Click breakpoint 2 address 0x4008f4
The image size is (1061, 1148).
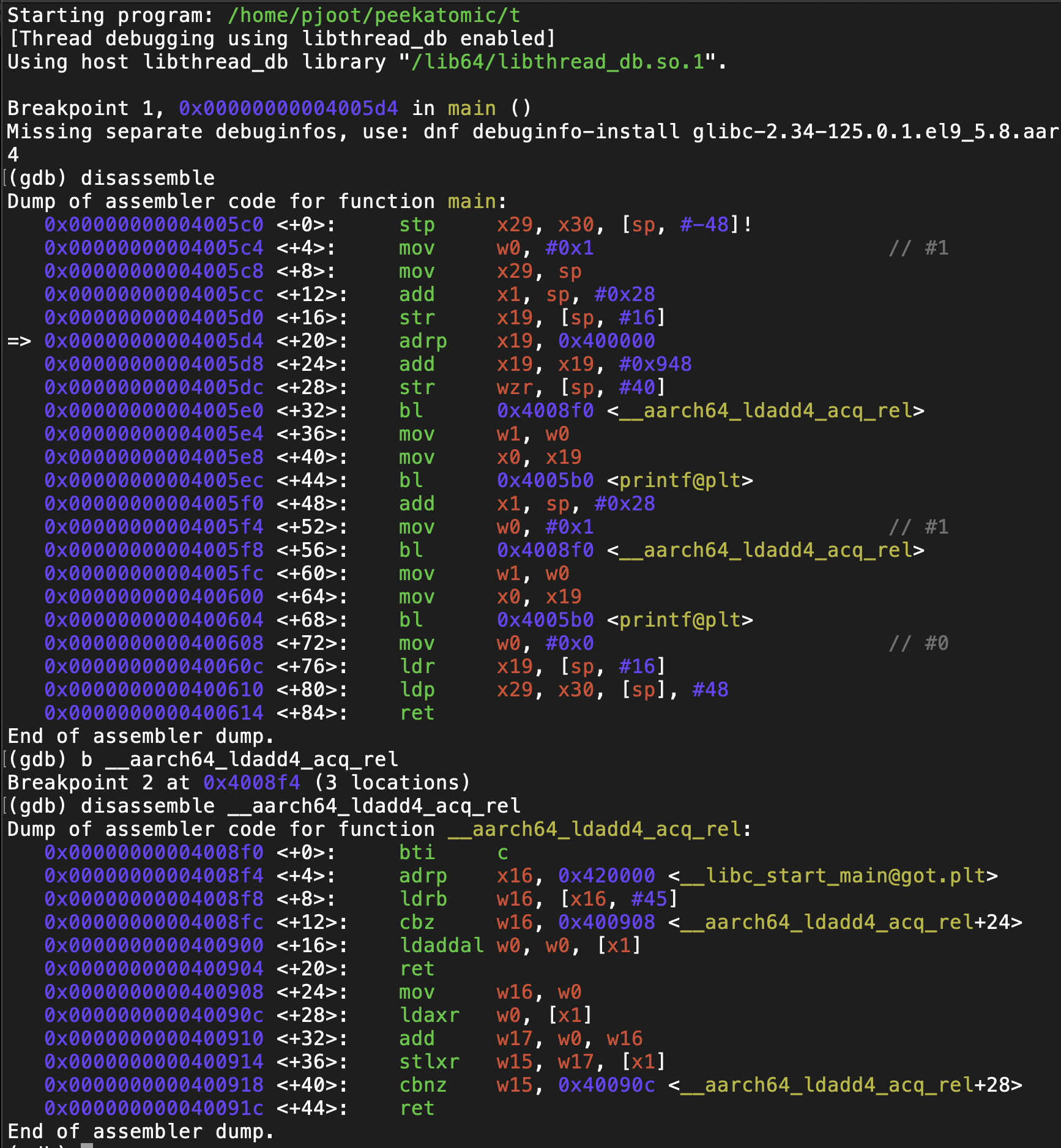tap(251, 783)
